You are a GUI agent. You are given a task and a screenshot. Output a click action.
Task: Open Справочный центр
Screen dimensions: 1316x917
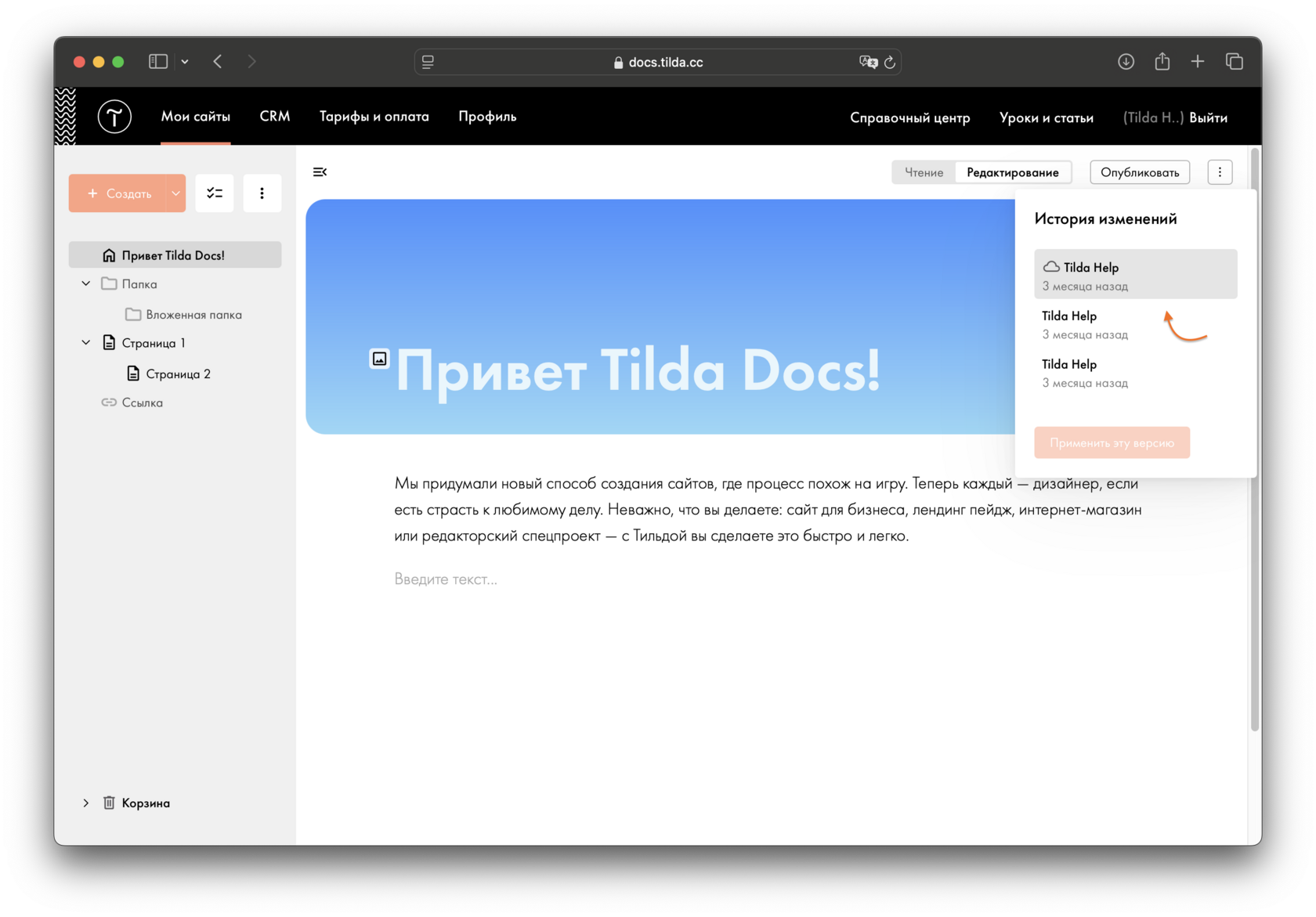(910, 117)
